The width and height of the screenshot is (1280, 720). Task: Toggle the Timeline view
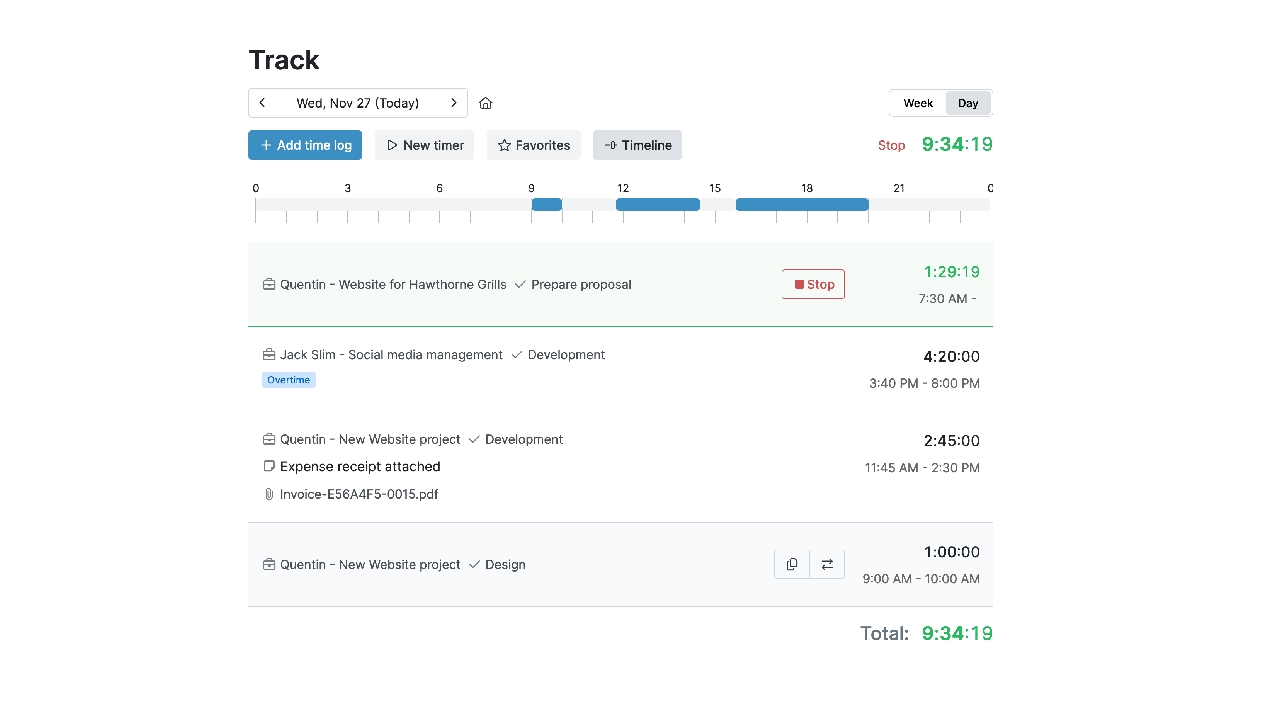point(637,145)
